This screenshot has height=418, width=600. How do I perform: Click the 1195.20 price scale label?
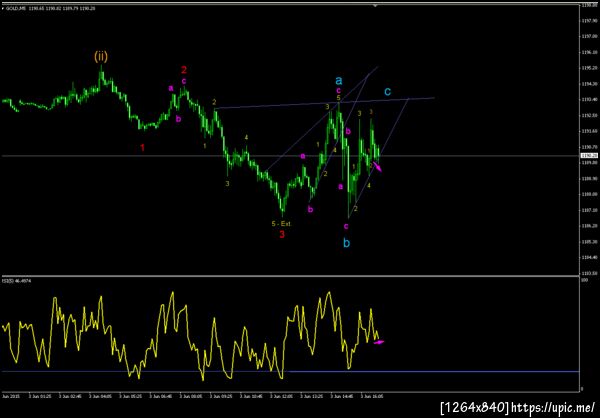(589, 68)
